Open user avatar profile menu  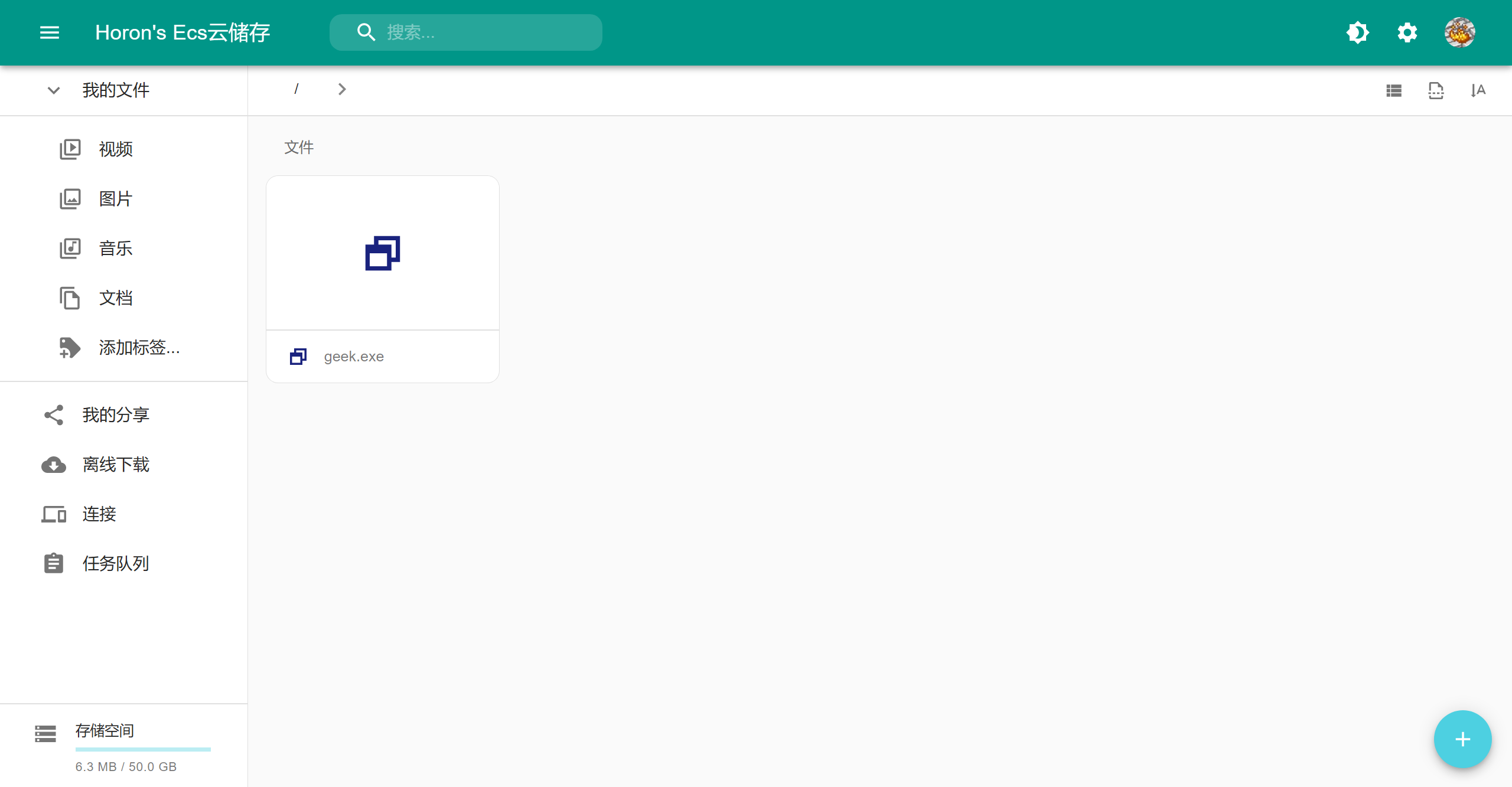(x=1459, y=32)
